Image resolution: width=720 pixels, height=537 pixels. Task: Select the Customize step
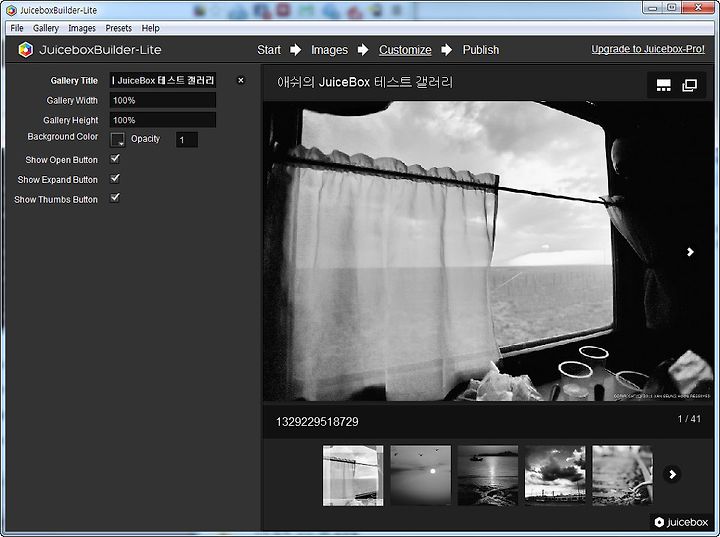[405, 50]
